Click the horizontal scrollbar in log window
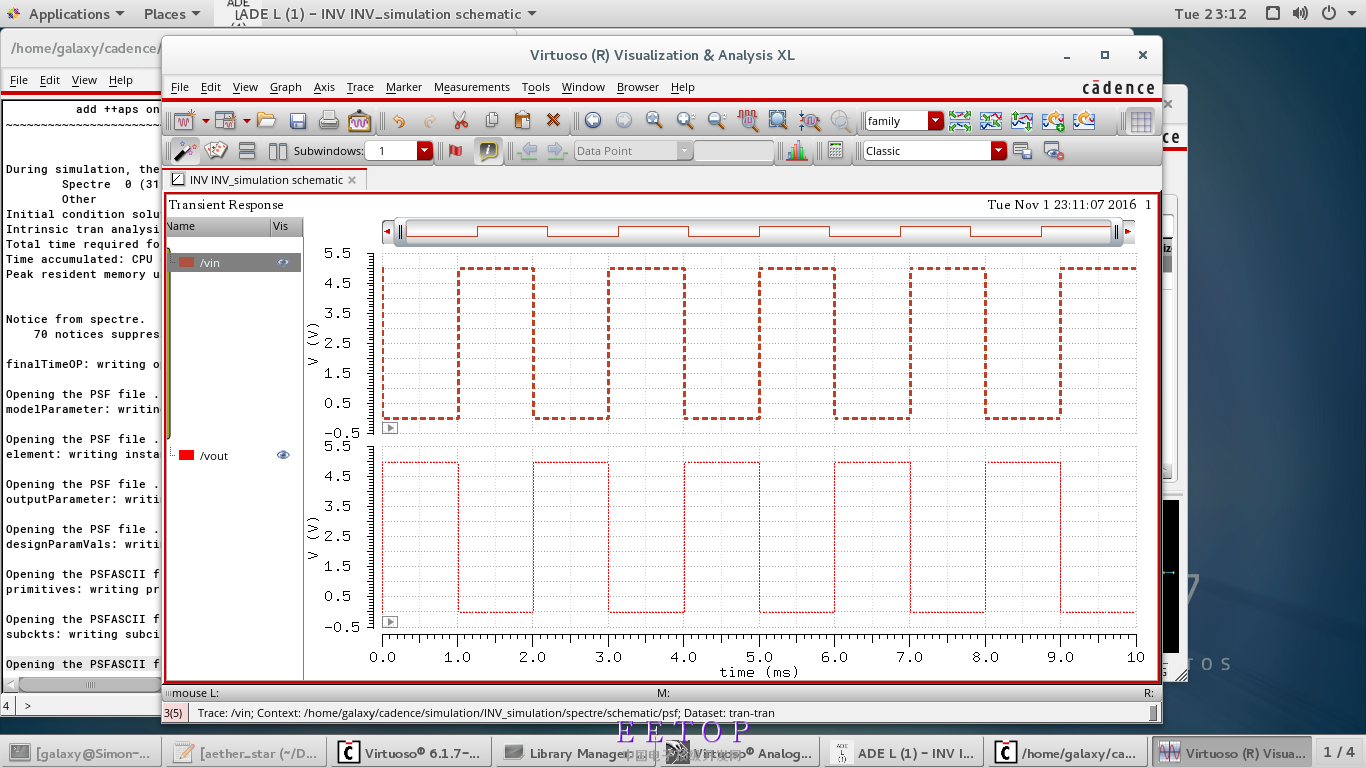Image resolution: width=1366 pixels, height=768 pixels. tap(90, 684)
